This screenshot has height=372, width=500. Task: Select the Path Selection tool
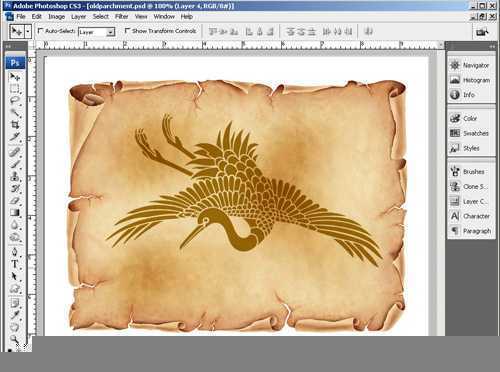15,276
